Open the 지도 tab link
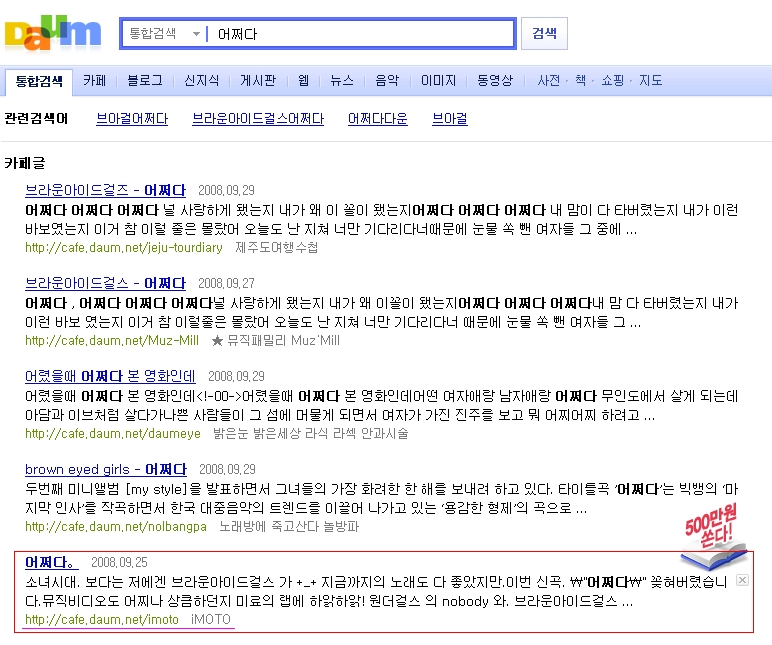Viewport: 772px width, 645px height. (650, 80)
